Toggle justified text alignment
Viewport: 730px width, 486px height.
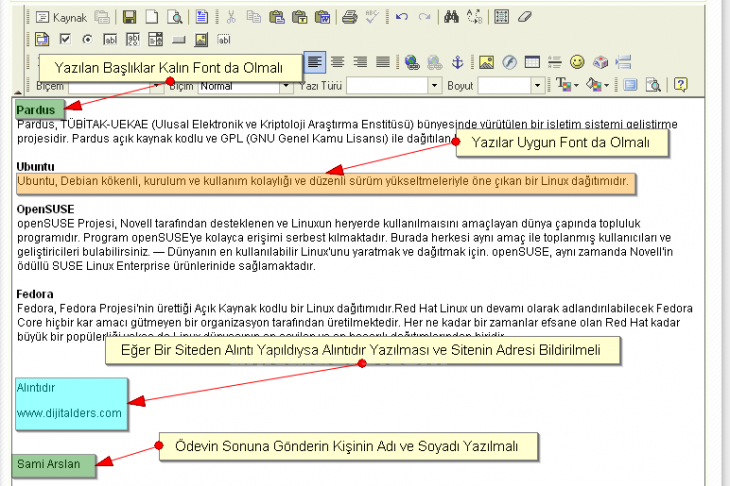coord(383,62)
